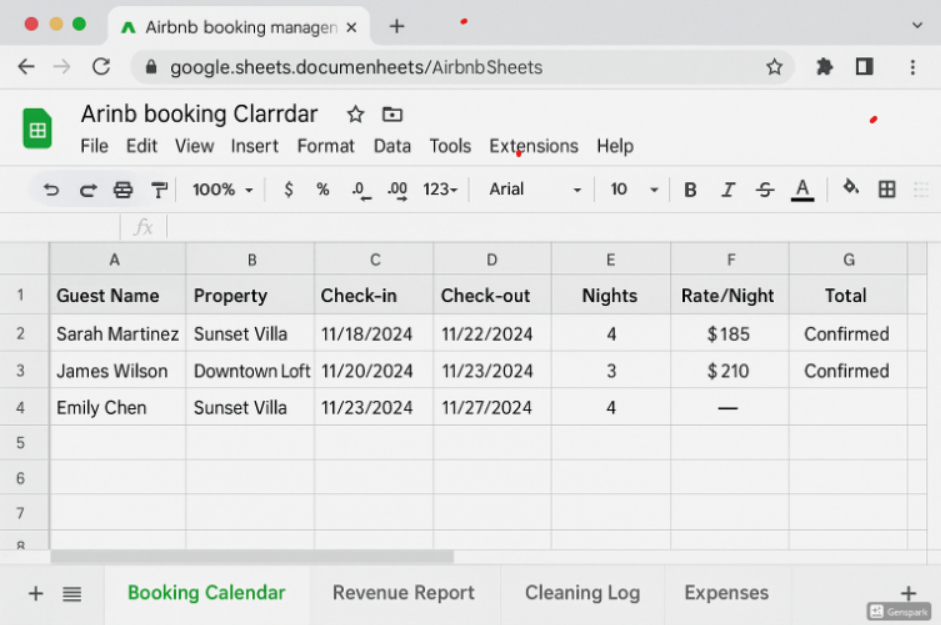
Task: Open the File menu
Action: point(94,146)
